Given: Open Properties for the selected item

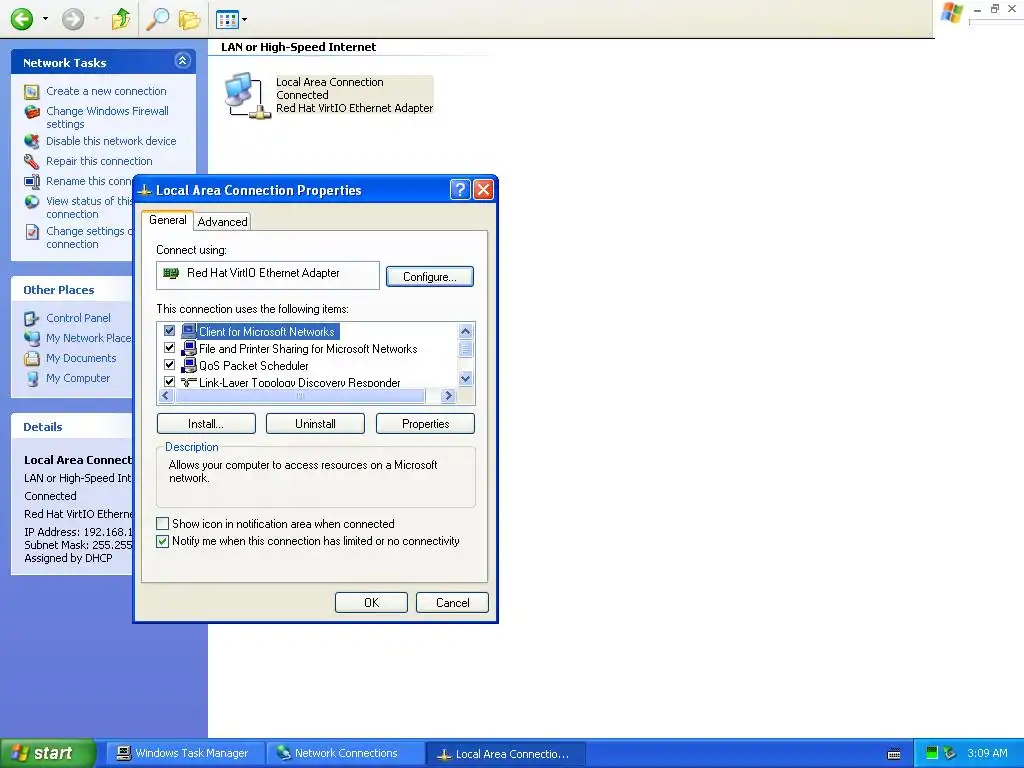Looking at the screenshot, I should [x=426, y=424].
